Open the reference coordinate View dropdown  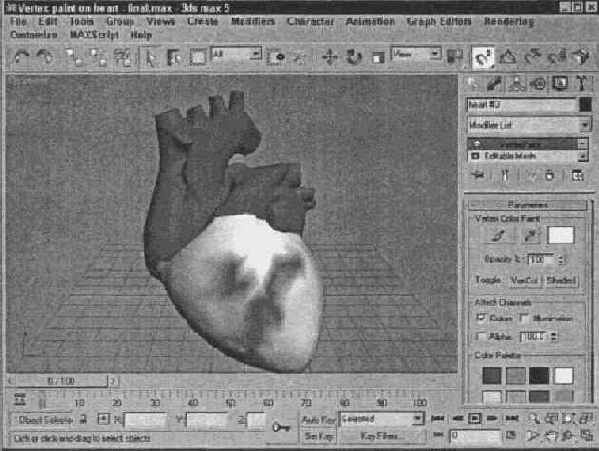click(416, 54)
